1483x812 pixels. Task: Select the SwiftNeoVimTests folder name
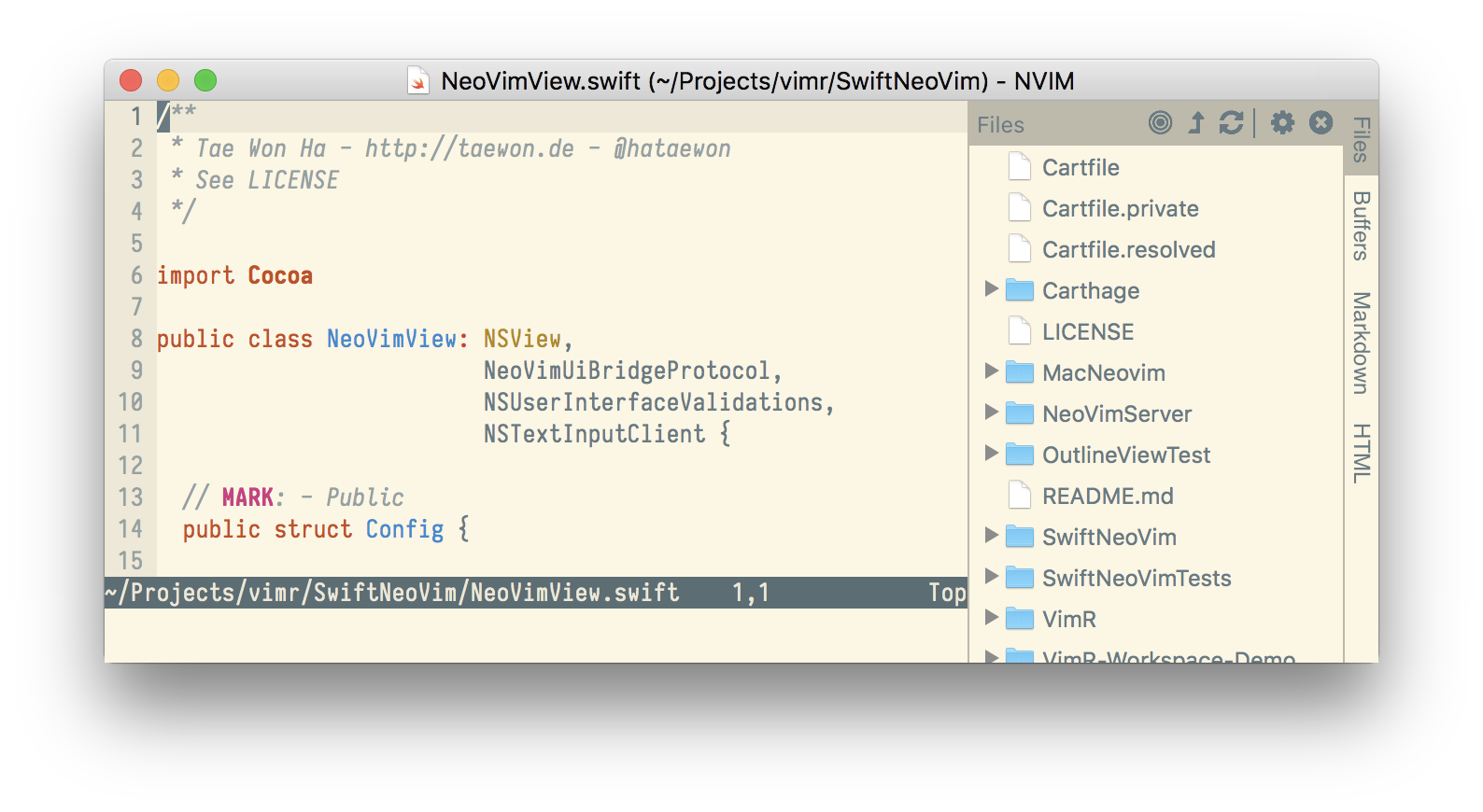tap(1137, 579)
